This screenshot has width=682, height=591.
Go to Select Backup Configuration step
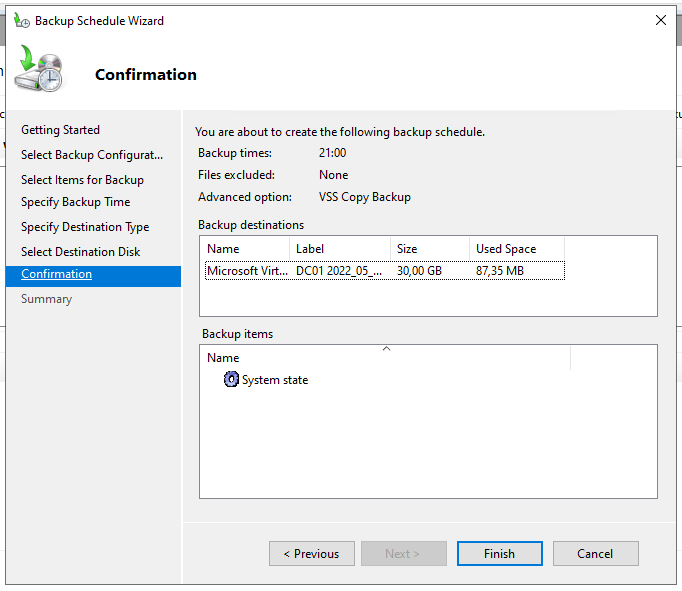click(92, 155)
